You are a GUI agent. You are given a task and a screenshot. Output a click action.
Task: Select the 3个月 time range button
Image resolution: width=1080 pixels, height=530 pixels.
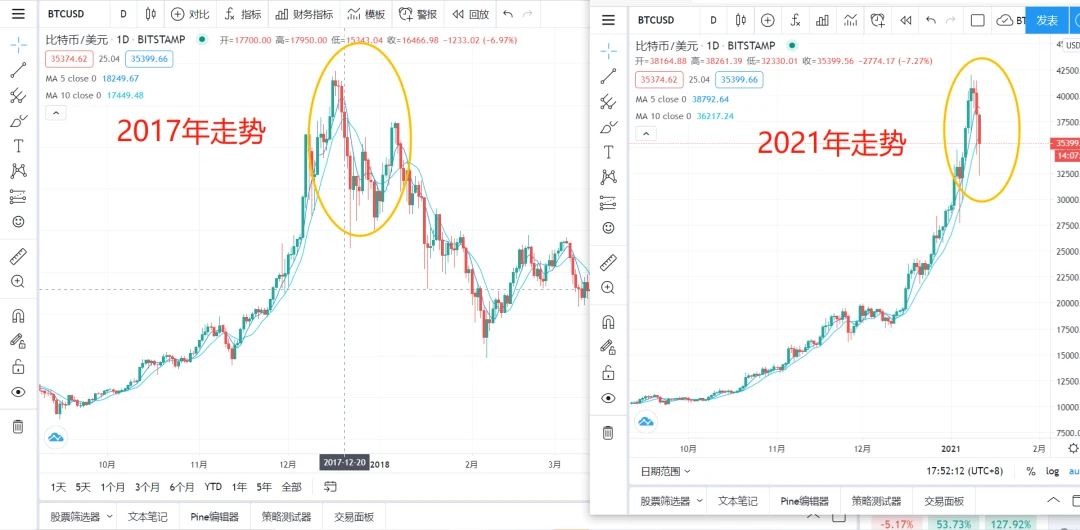(x=148, y=487)
